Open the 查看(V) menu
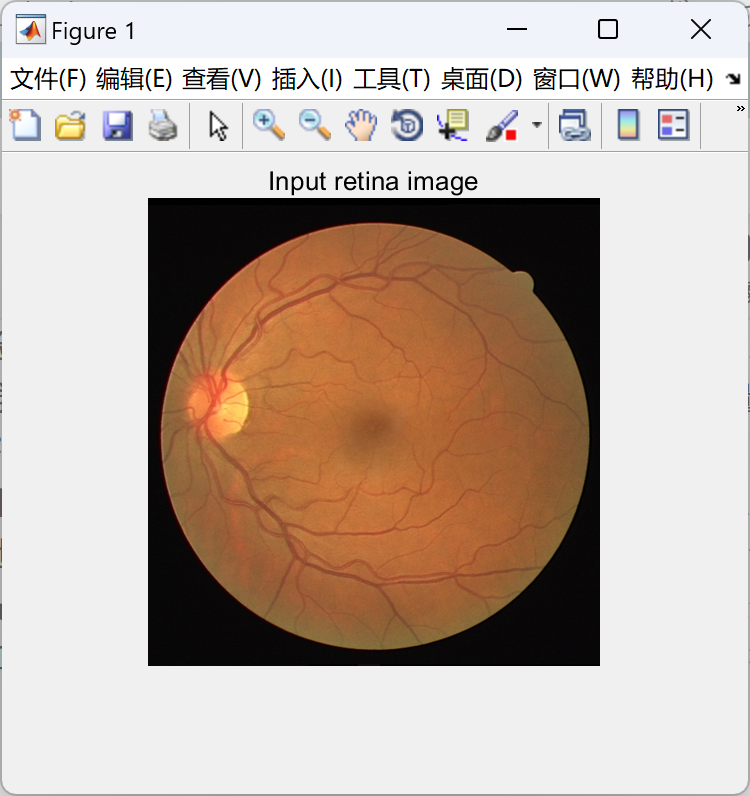 point(221,79)
